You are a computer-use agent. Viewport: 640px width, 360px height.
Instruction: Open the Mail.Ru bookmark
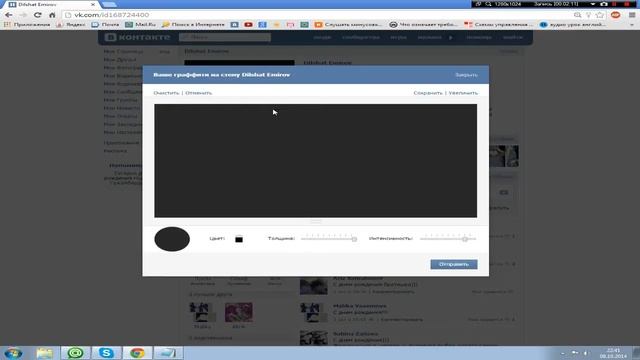coord(140,24)
